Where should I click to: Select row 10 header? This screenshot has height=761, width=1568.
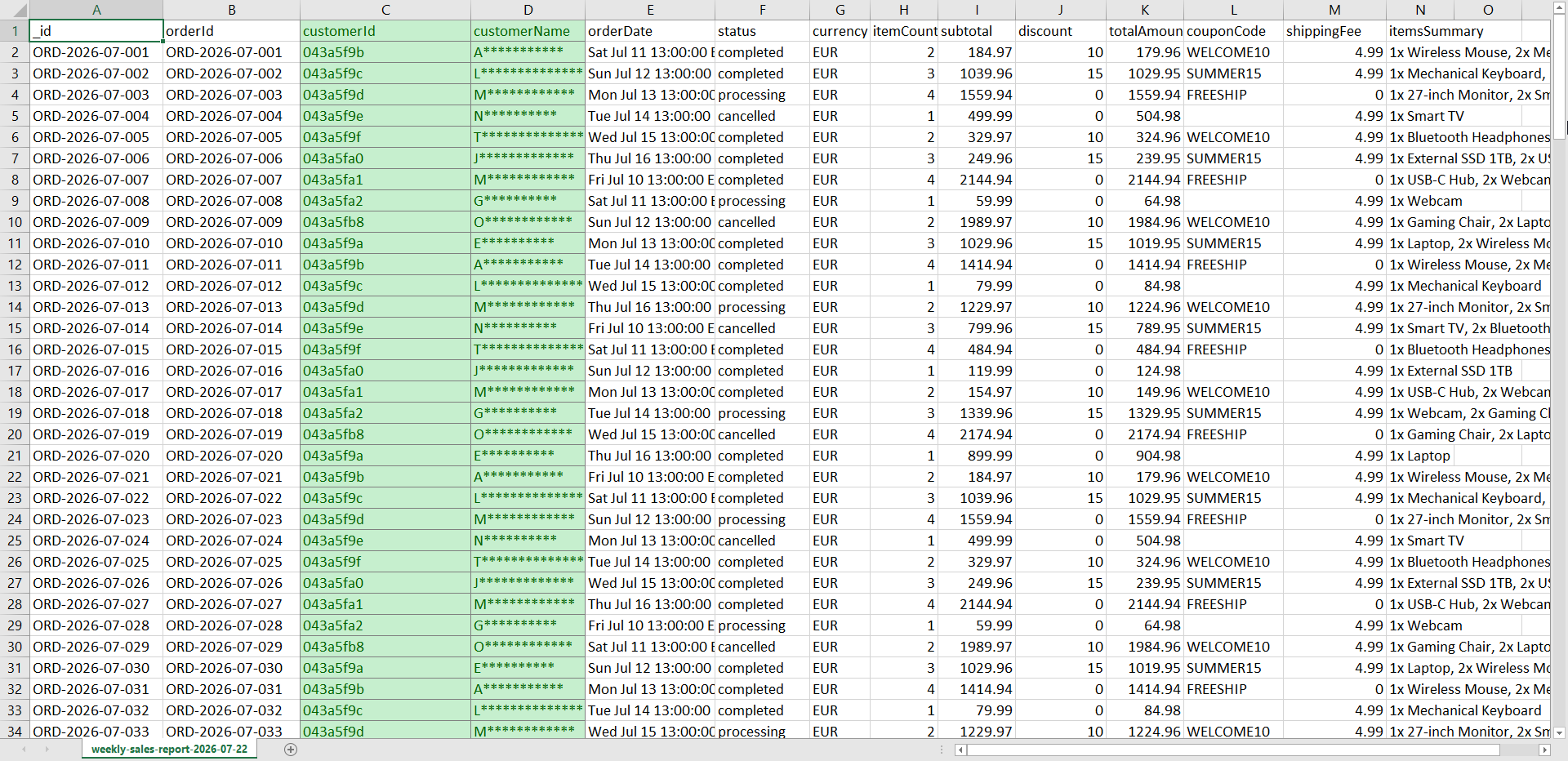point(15,222)
